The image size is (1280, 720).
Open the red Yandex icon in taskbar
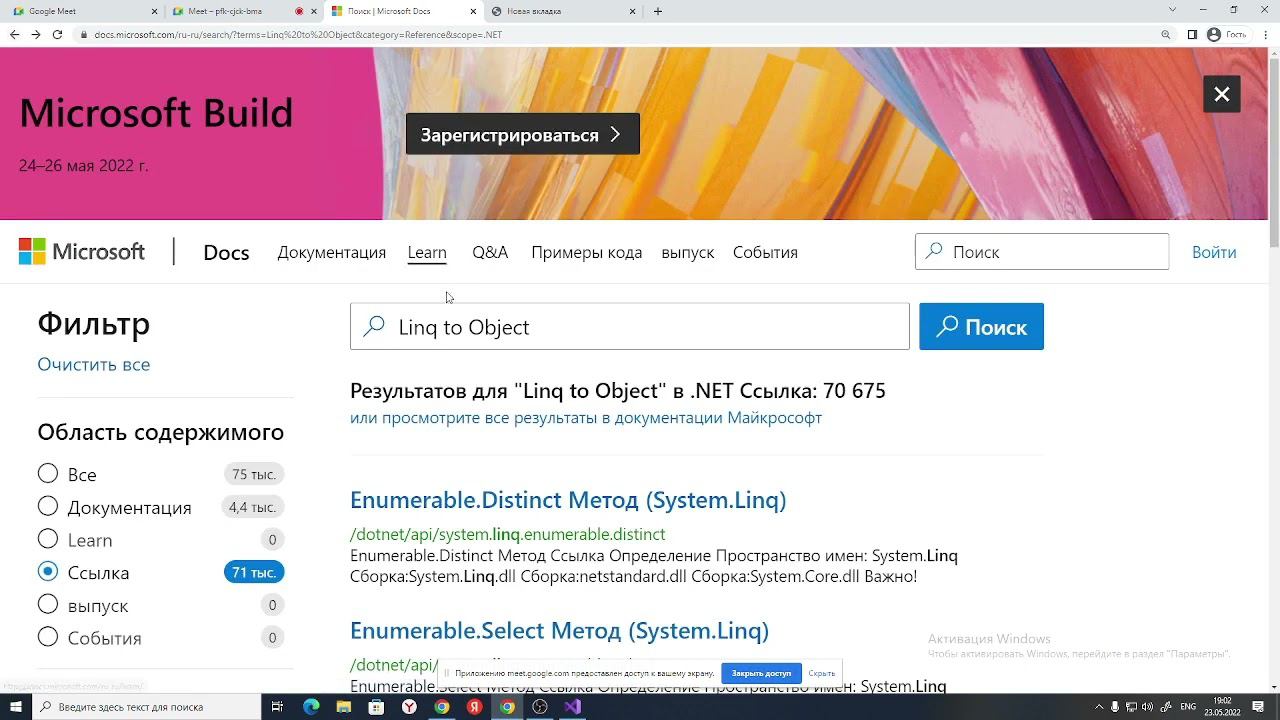click(x=474, y=707)
